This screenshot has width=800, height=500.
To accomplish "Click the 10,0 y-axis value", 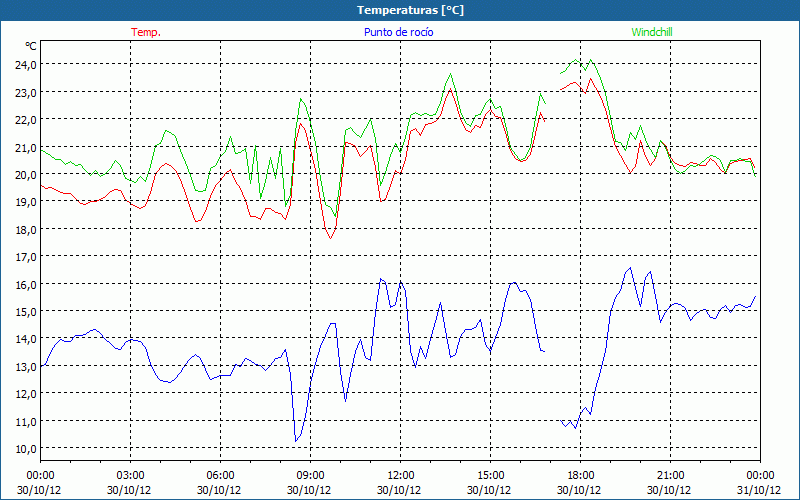I will (x=27, y=448).
